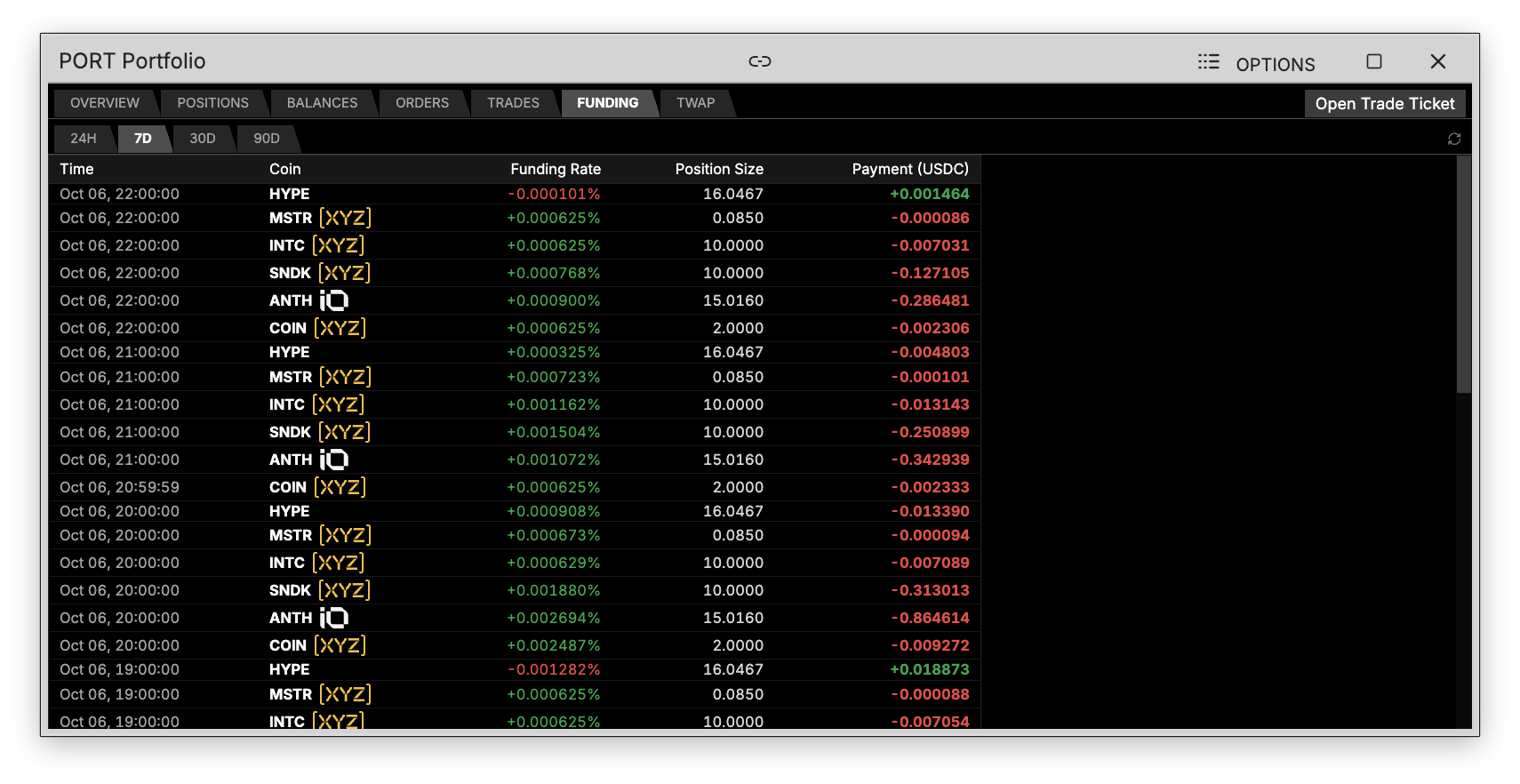The height and width of the screenshot is (784, 1520).
Task: Click the Payment (USDC) column header
Action: (910, 169)
